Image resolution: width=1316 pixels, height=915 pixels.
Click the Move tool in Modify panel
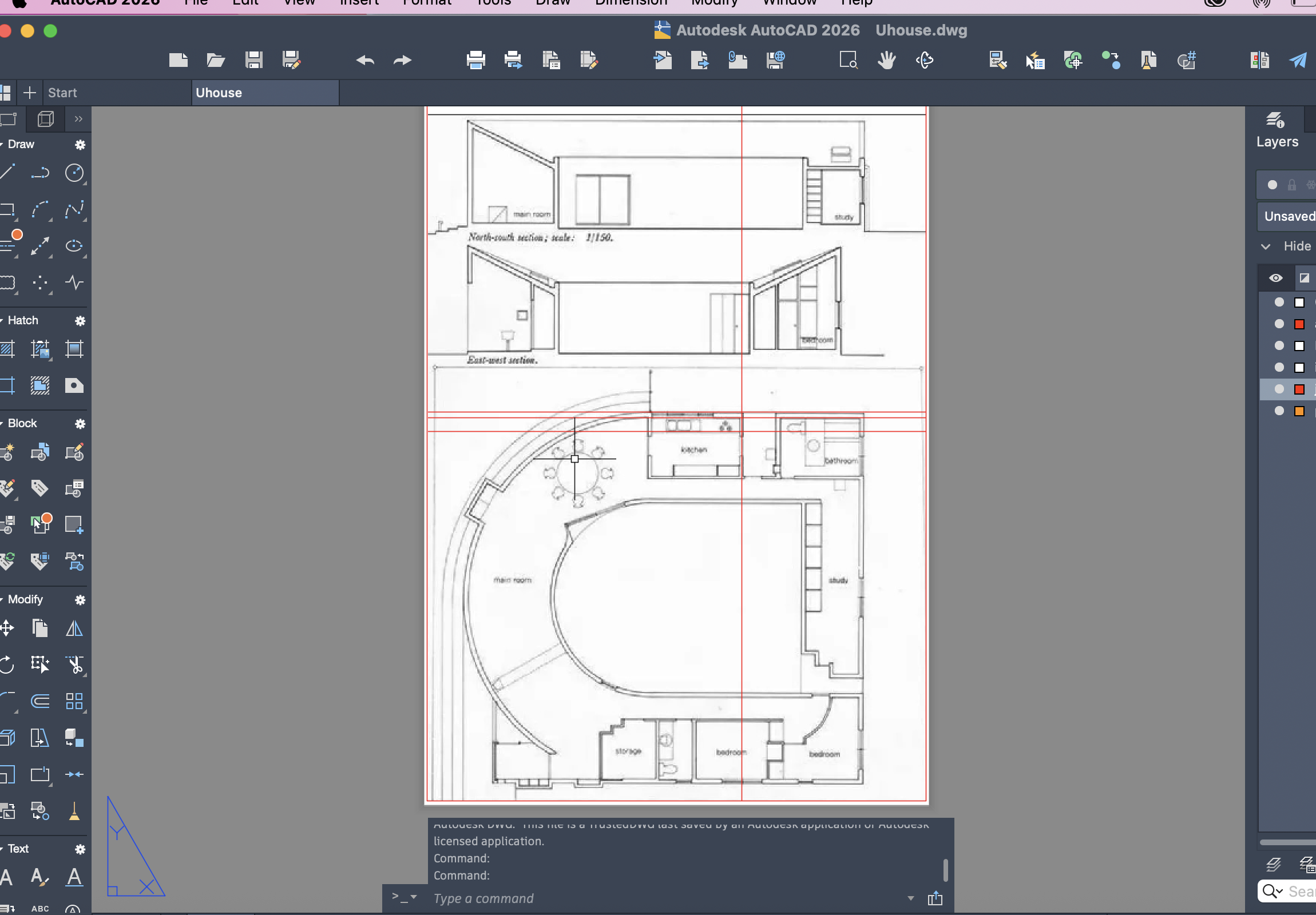[x=7, y=628]
